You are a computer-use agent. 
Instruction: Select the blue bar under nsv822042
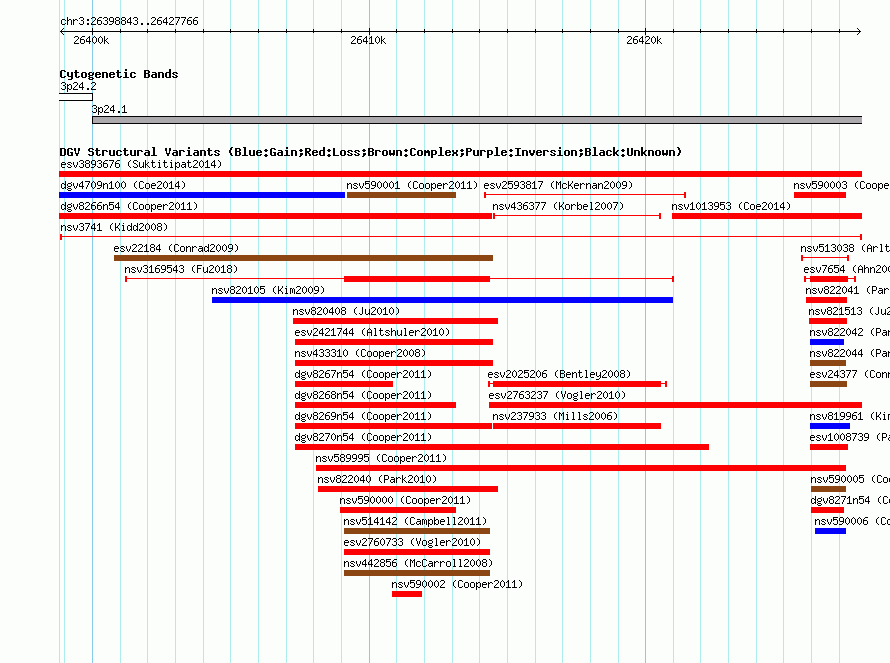click(x=827, y=342)
